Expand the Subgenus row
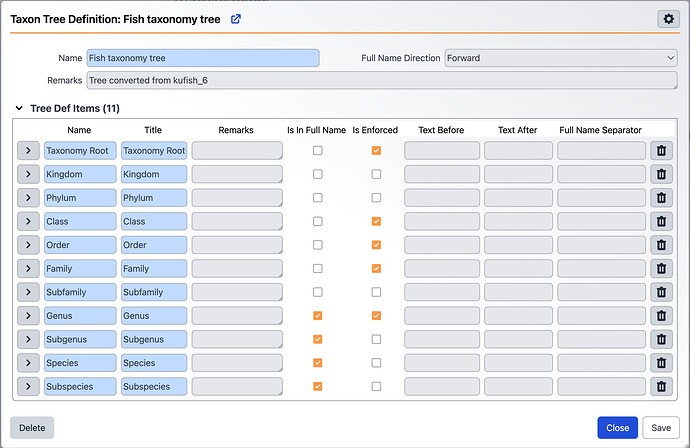 point(28,339)
